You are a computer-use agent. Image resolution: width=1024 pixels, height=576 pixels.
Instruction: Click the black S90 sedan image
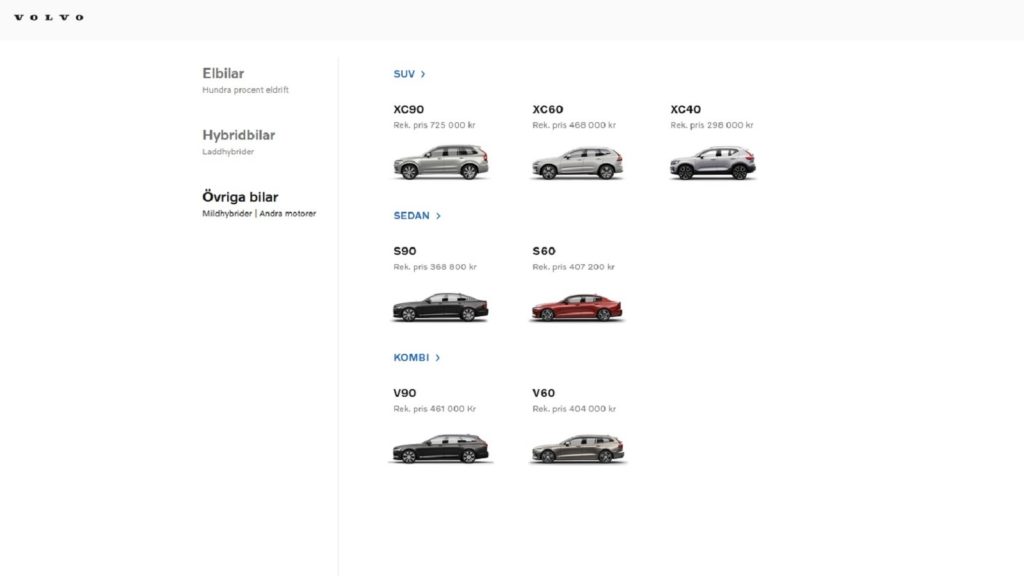(x=440, y=307)
